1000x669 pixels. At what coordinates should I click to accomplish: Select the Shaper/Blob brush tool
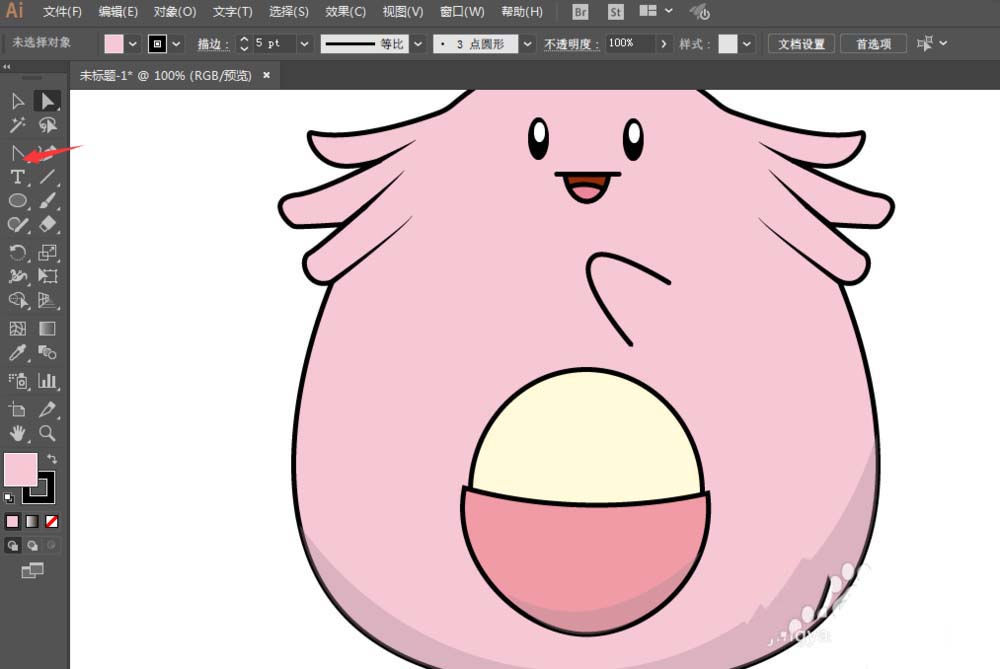click(x=17, y=224)
